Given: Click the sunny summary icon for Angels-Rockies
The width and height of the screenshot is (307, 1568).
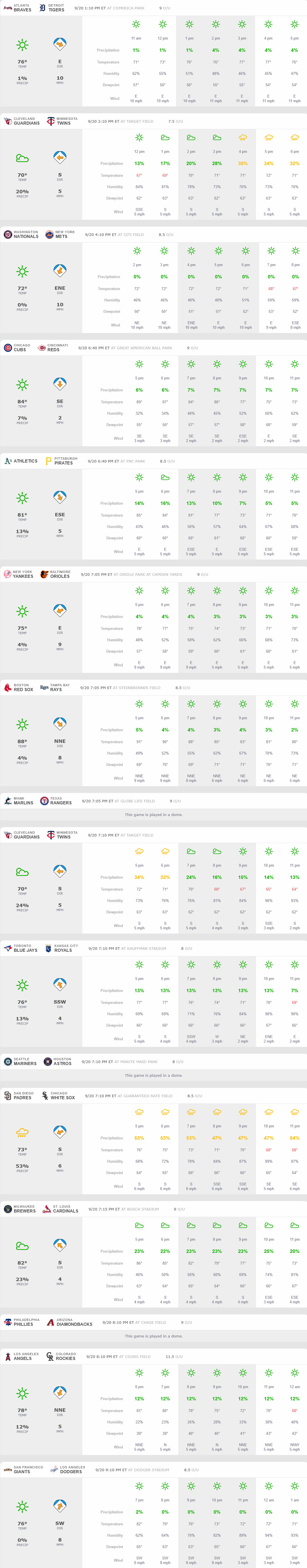Looking at the screenshot, I should coord(22,1393).
